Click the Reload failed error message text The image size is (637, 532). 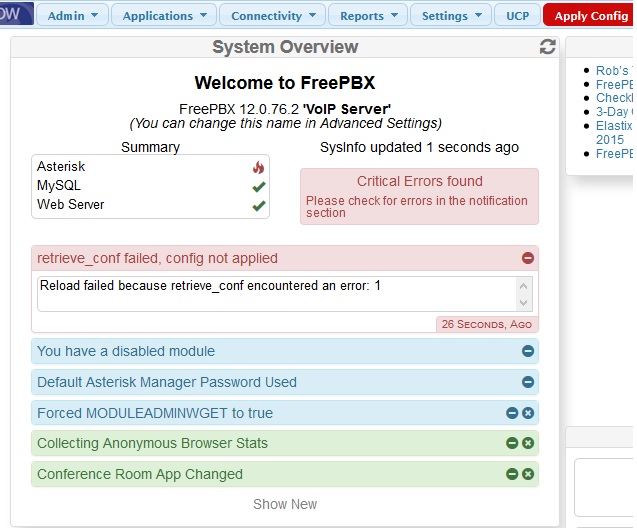[x=210, y=285]
